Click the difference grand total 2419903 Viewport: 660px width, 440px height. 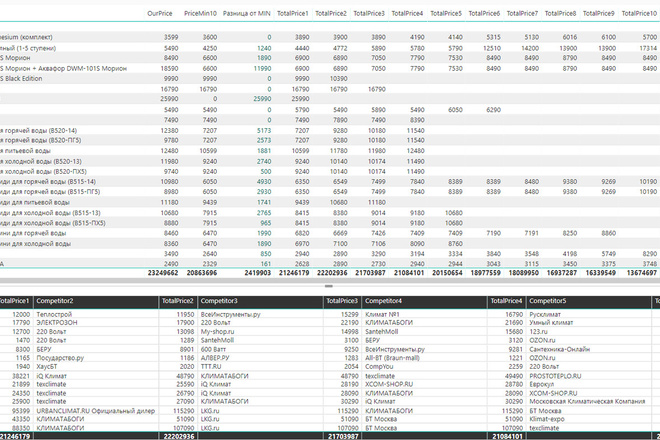tap(258, 273)
